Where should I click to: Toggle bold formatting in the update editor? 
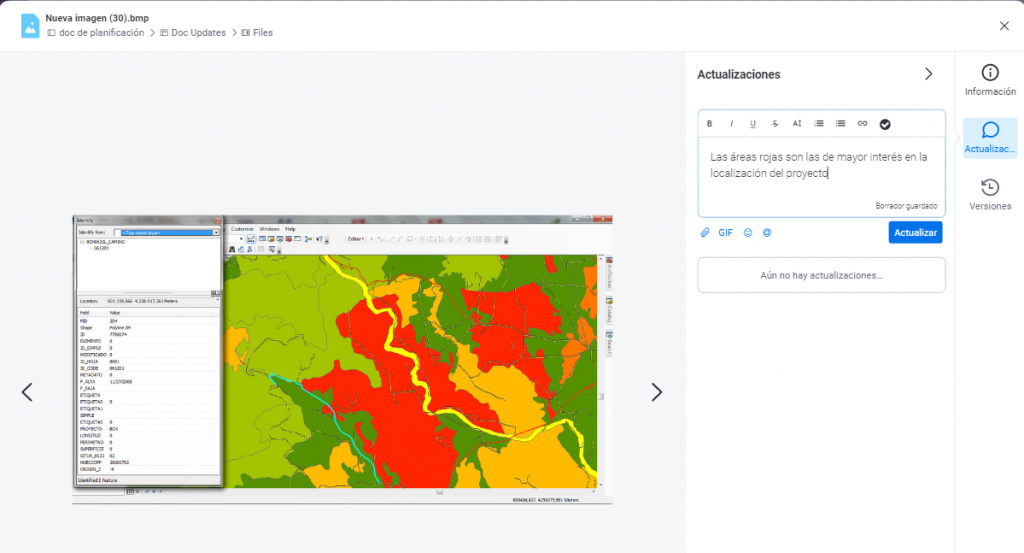[x=710, y=124]
